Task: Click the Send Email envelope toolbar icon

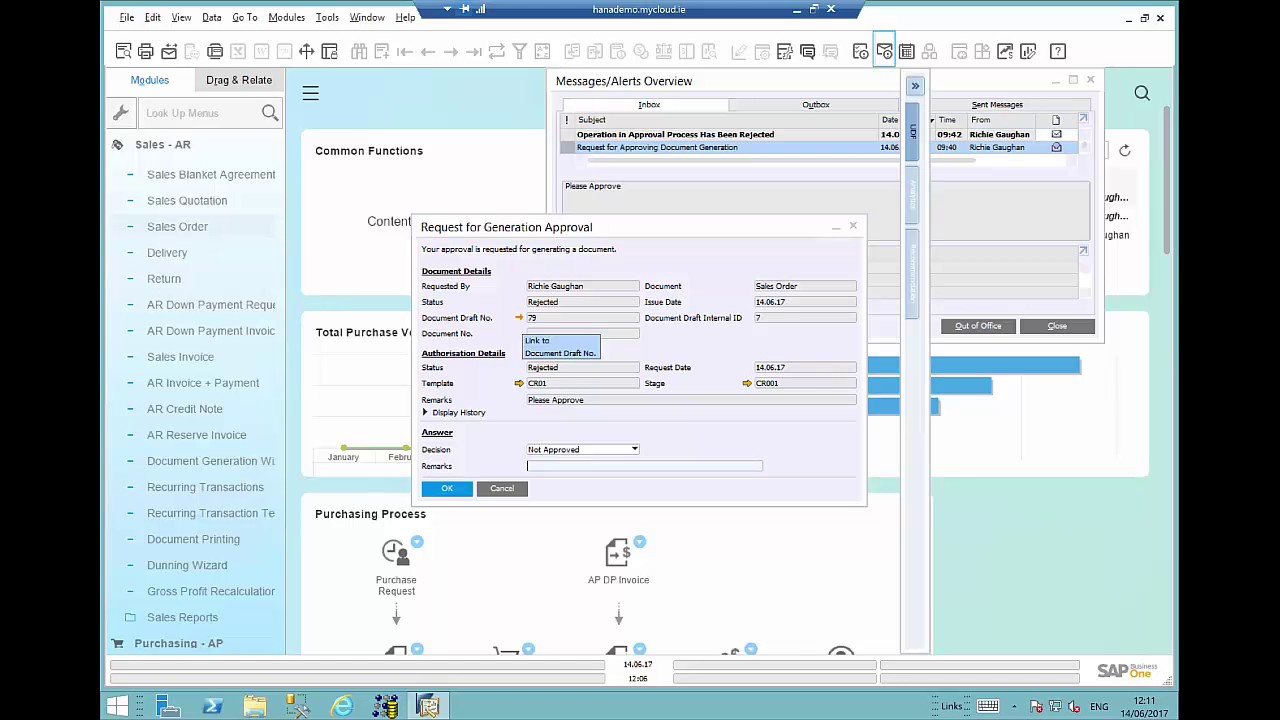Action: [x=169, y=51]
